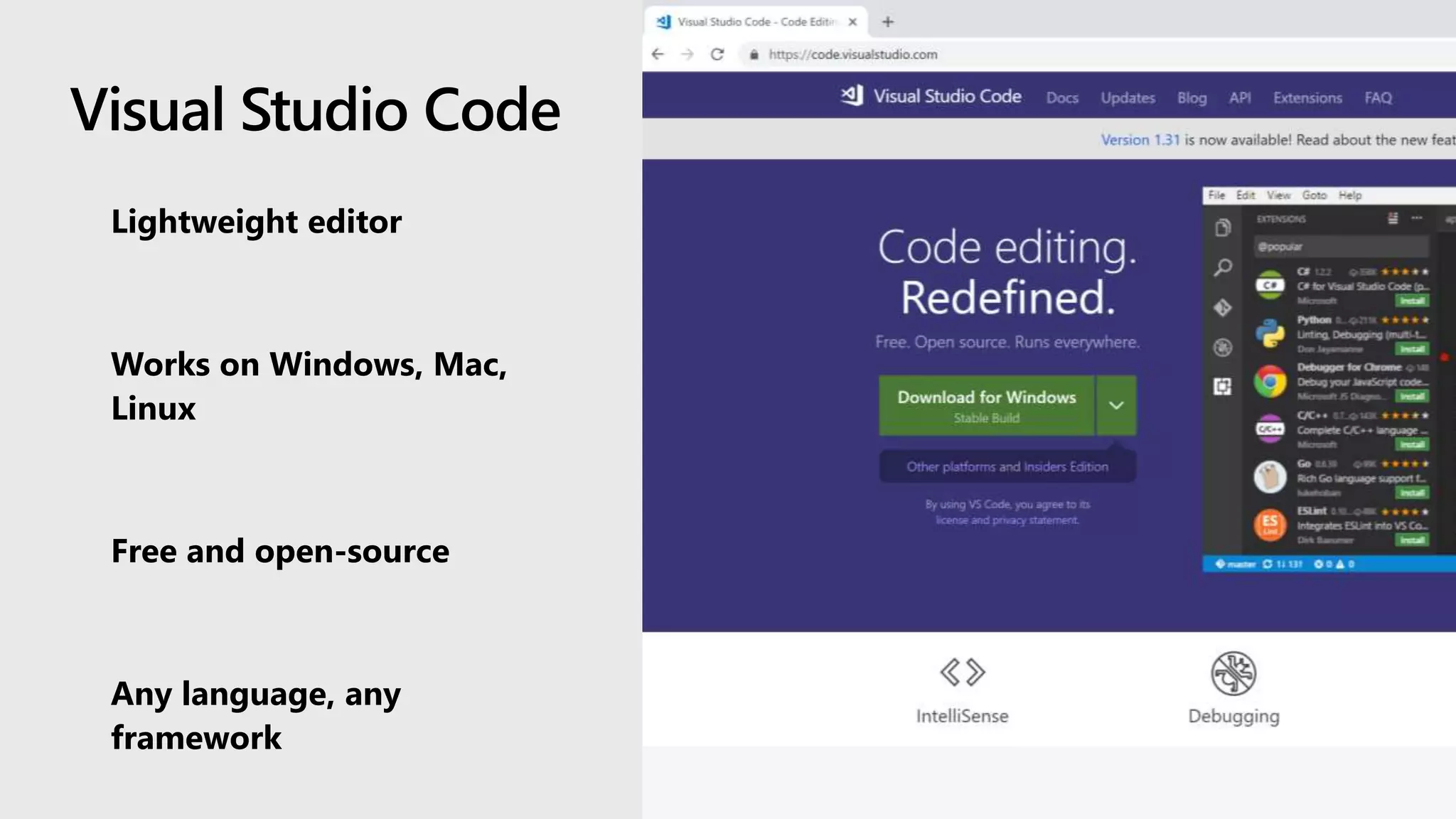Open the Search magnifier icon in the activity bar
The image size is (1456, 819).
pyautogui.click(x=1223, y=267)
